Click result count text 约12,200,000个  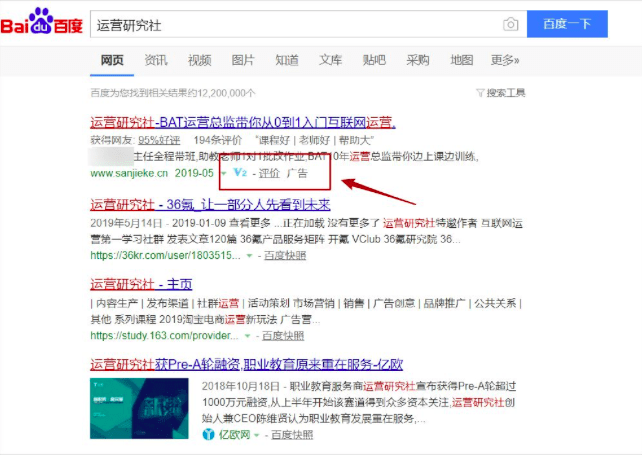click(x=172, y=93)
